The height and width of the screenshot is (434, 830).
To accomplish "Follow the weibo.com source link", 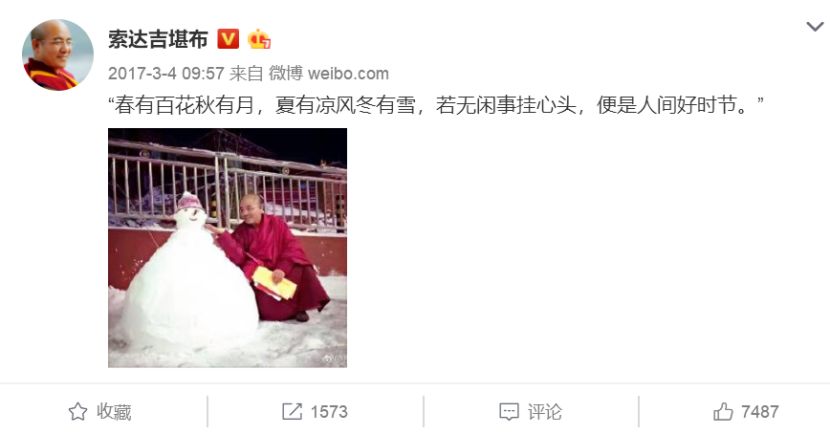I will click(348, 73).
